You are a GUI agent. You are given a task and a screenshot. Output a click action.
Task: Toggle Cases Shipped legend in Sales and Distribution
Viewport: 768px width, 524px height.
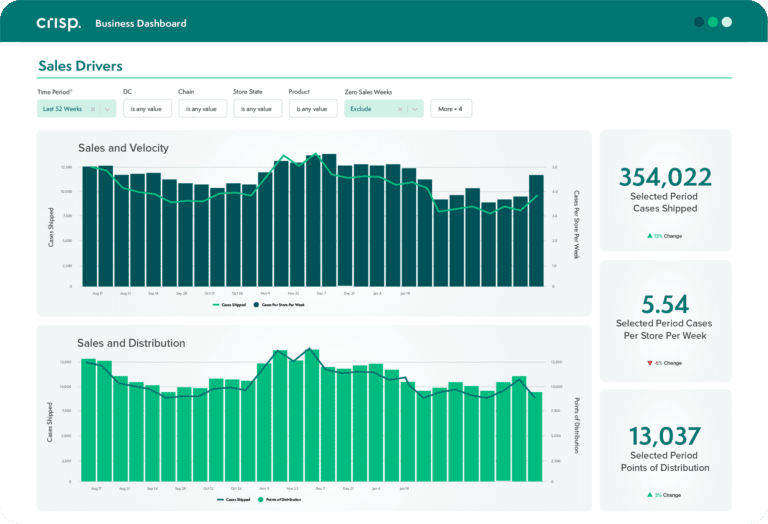click(233, 500)
